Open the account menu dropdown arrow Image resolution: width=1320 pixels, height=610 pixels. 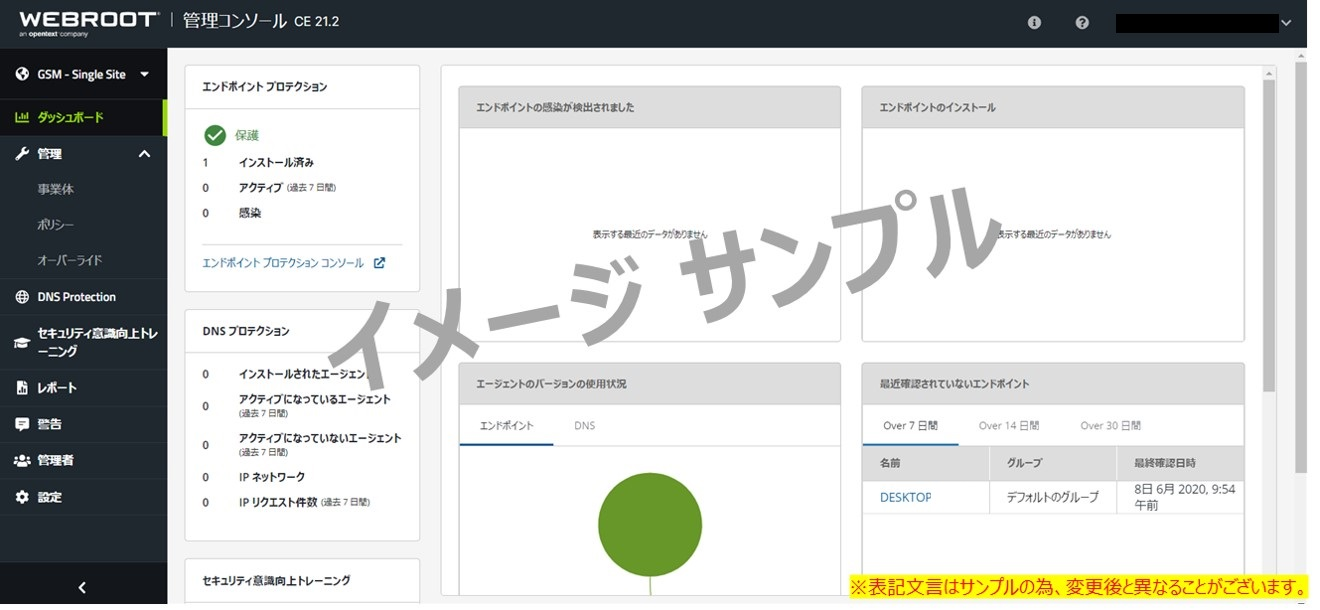(x=1286, y=23)
